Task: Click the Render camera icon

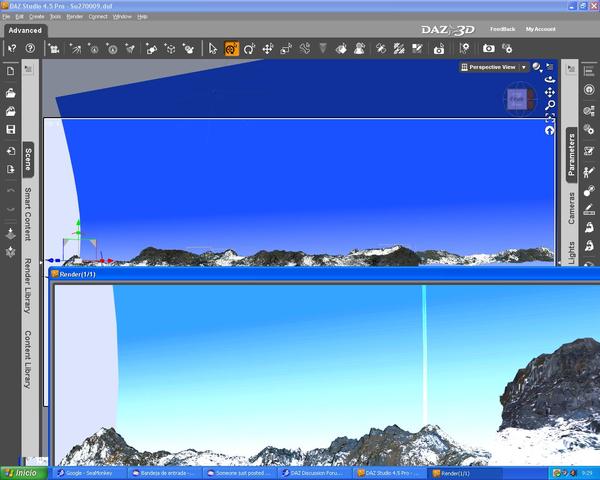Action: pyautogui.click(x=488, y=49)
